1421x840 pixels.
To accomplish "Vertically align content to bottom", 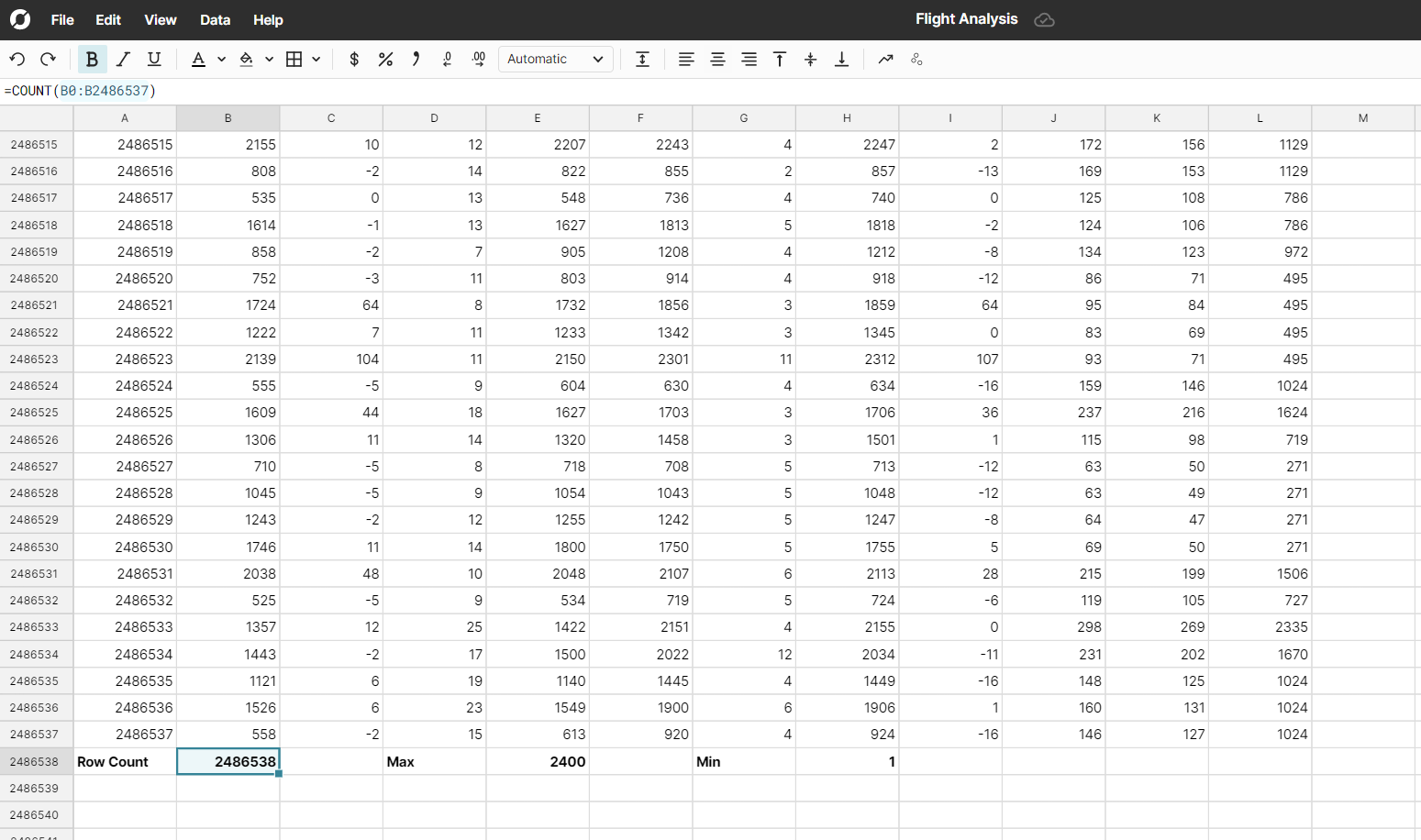I will [x=841, y=60].
